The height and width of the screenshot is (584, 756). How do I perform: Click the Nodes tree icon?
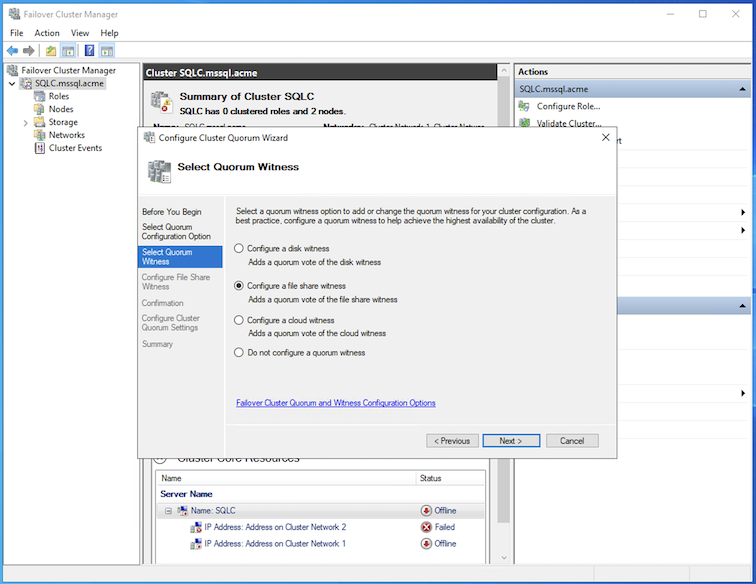coord(40,109)
